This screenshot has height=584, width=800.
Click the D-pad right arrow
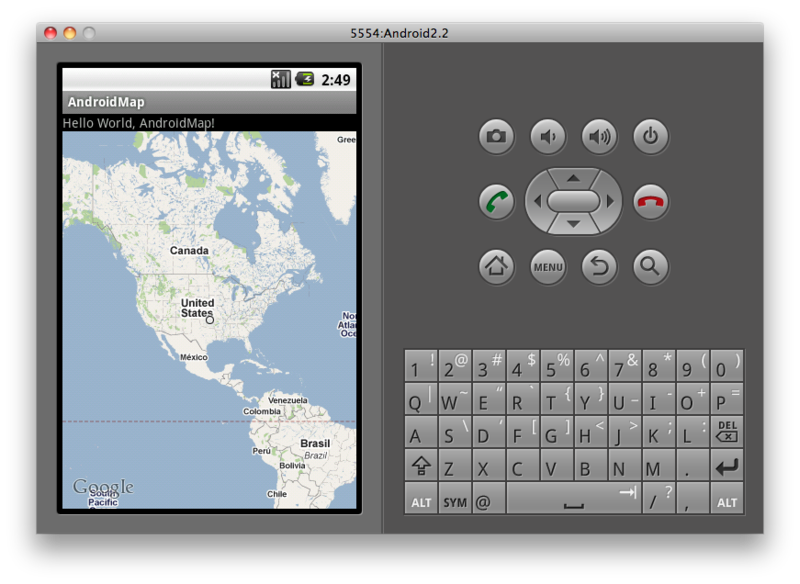click(610, 201)
